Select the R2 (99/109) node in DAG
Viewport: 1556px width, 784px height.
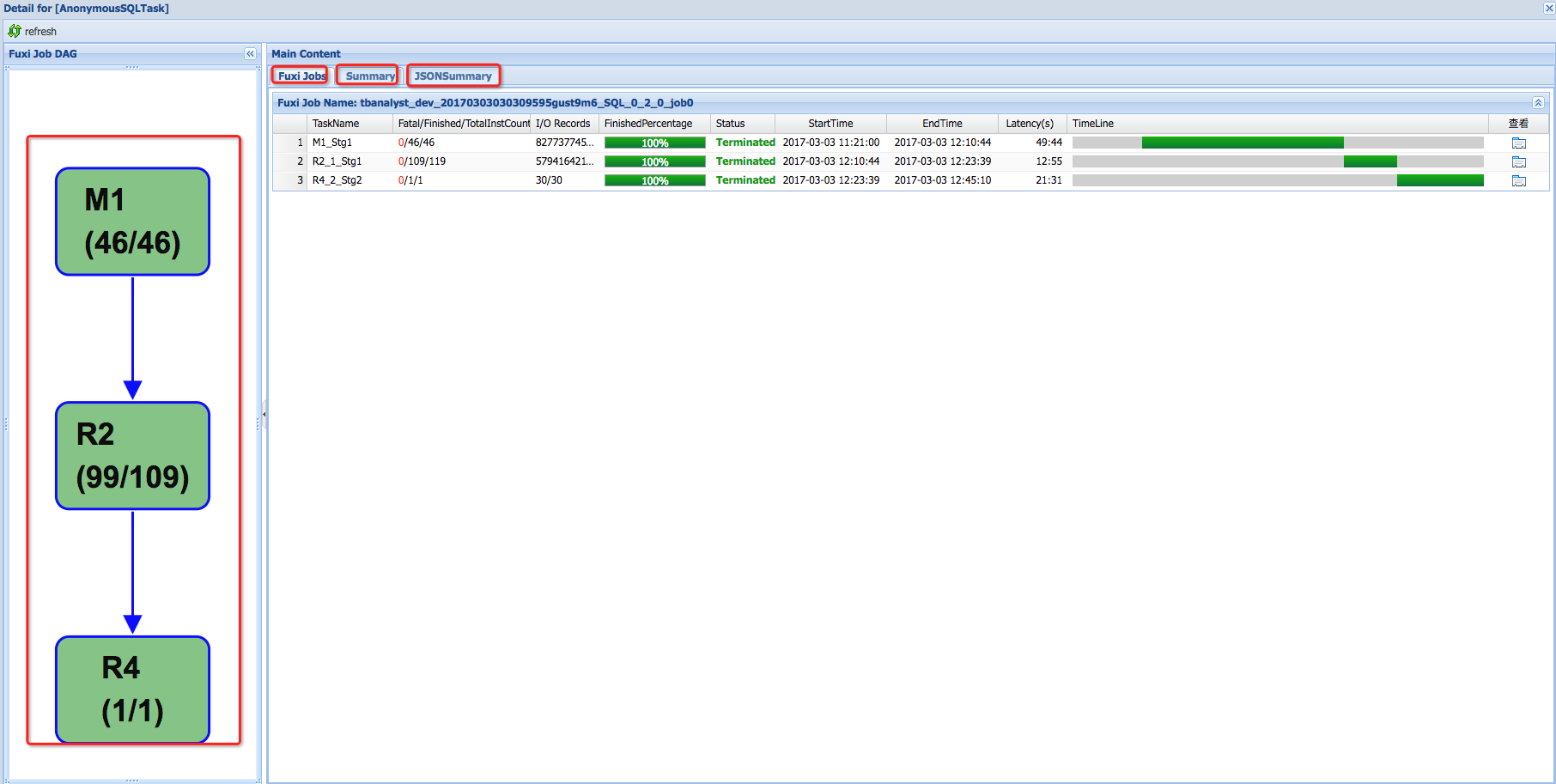(x=132, y=455)
